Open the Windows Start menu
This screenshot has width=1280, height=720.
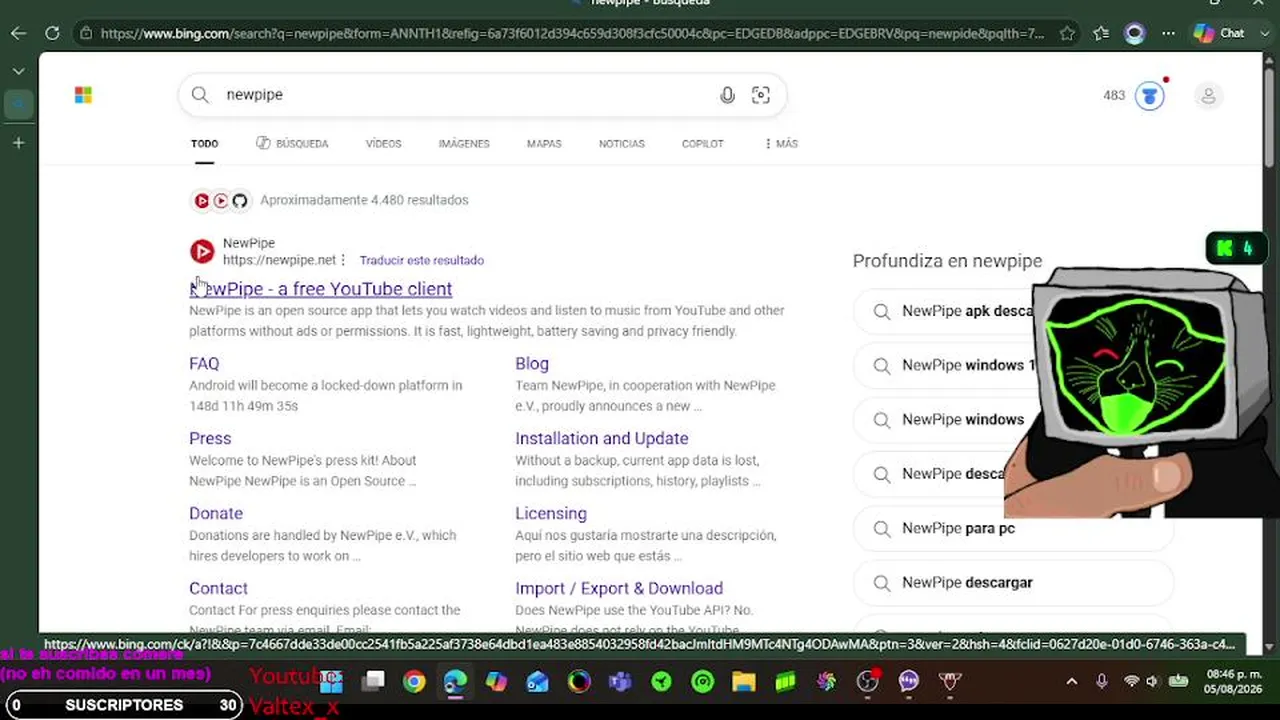coord(331,682)
